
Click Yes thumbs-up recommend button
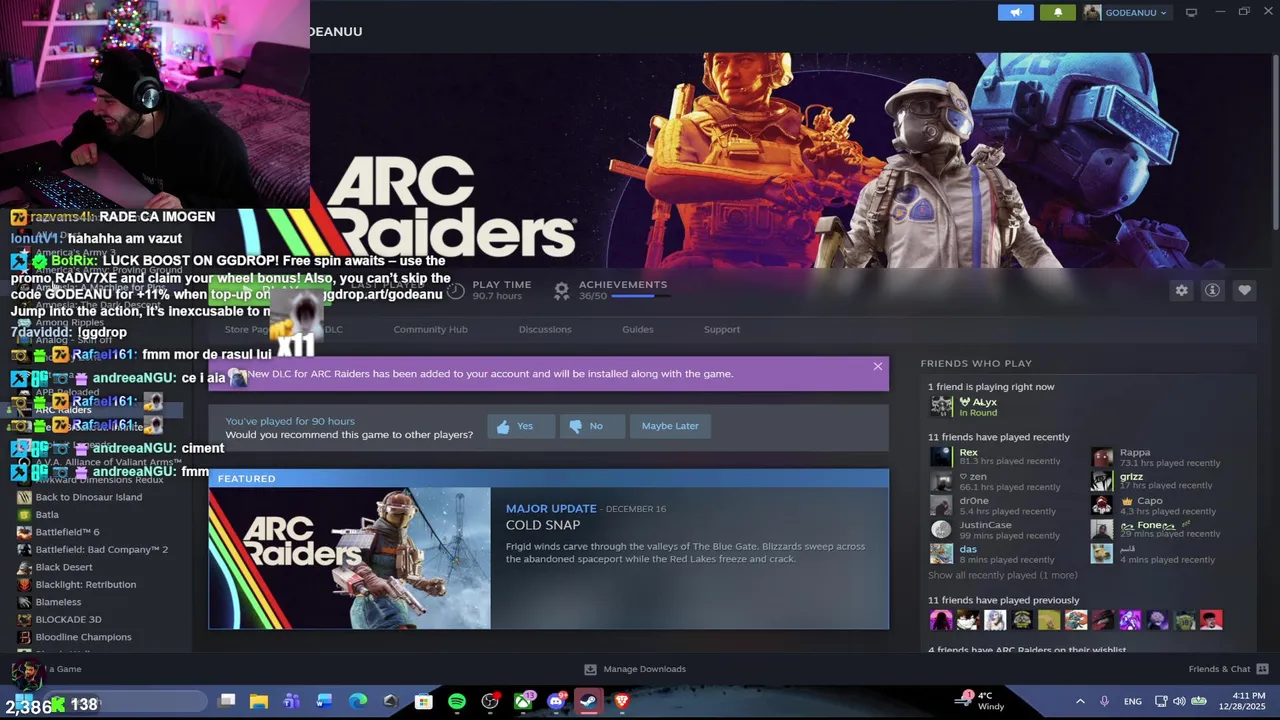(x=521, y=426)
